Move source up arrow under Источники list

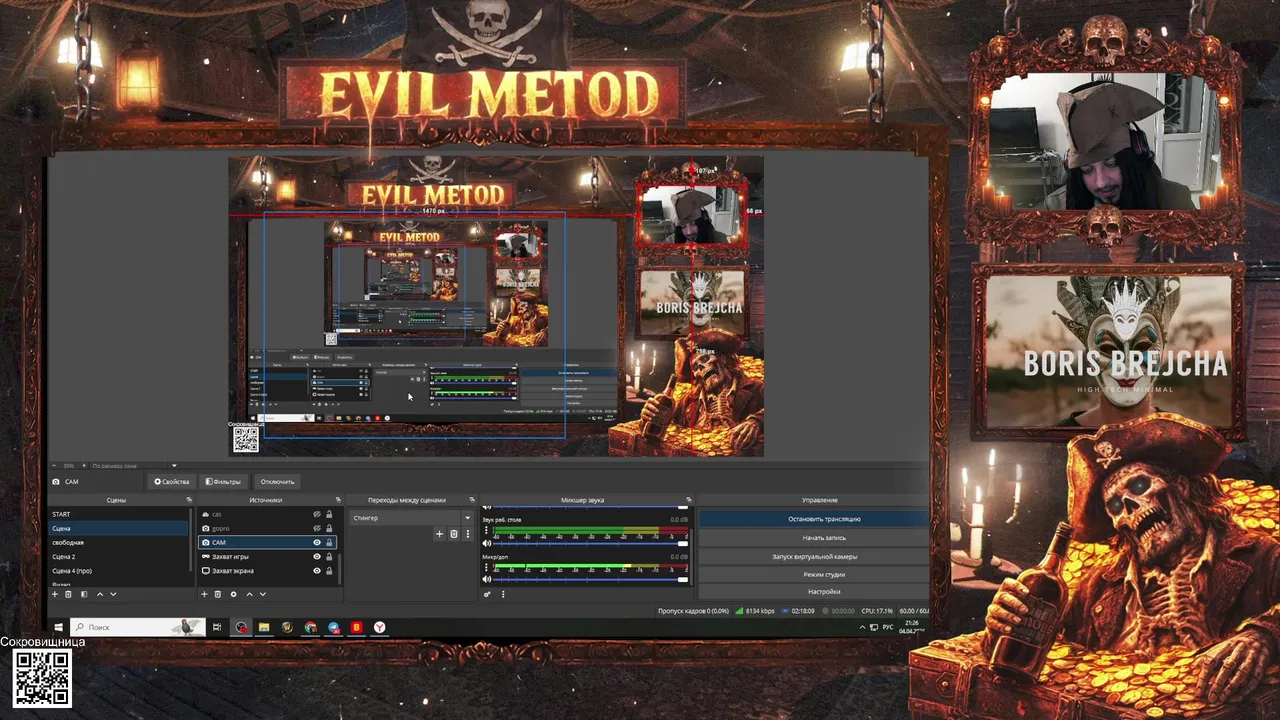249,594
